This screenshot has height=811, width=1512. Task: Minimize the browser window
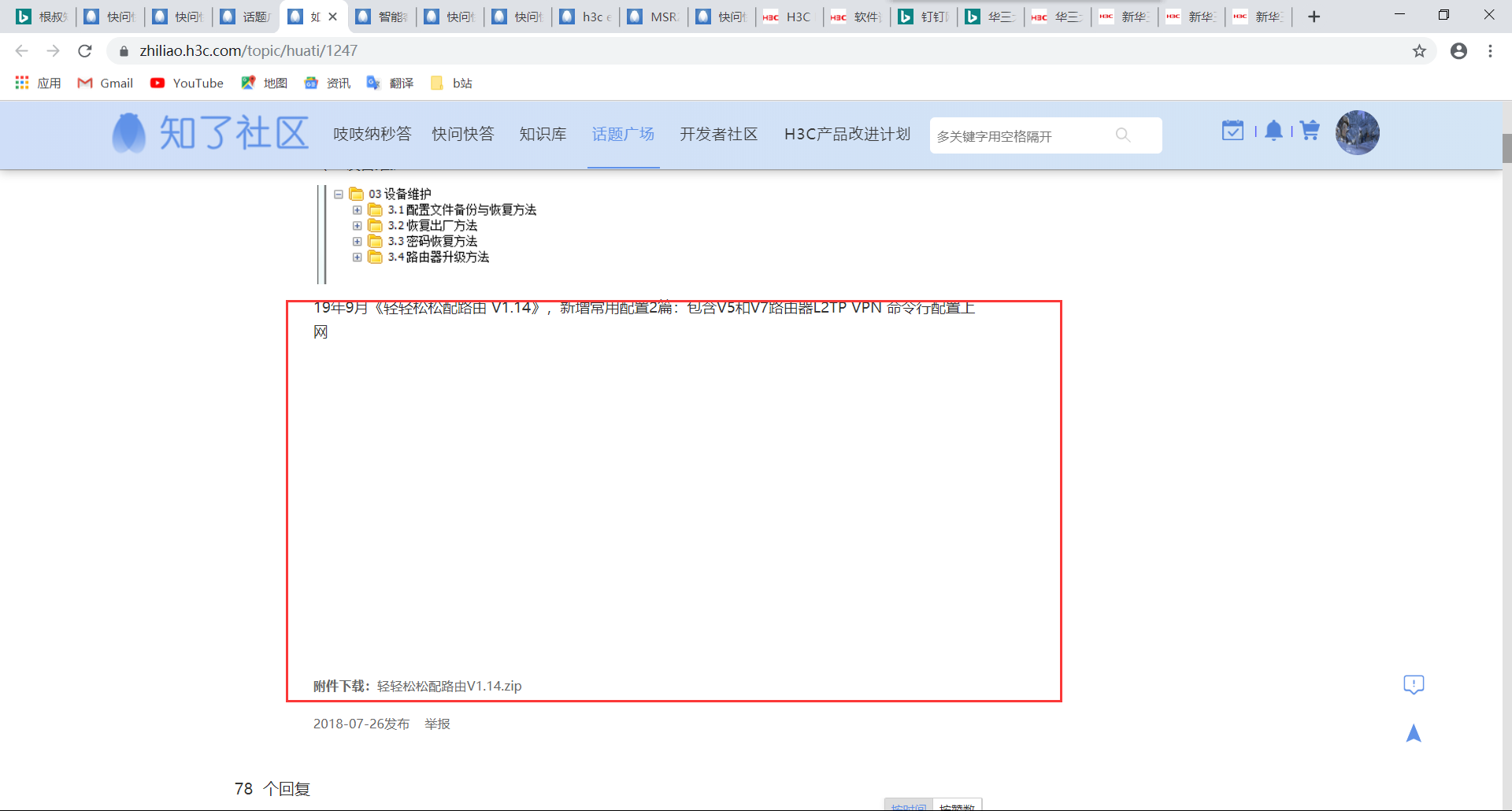tap(1399, 15)
